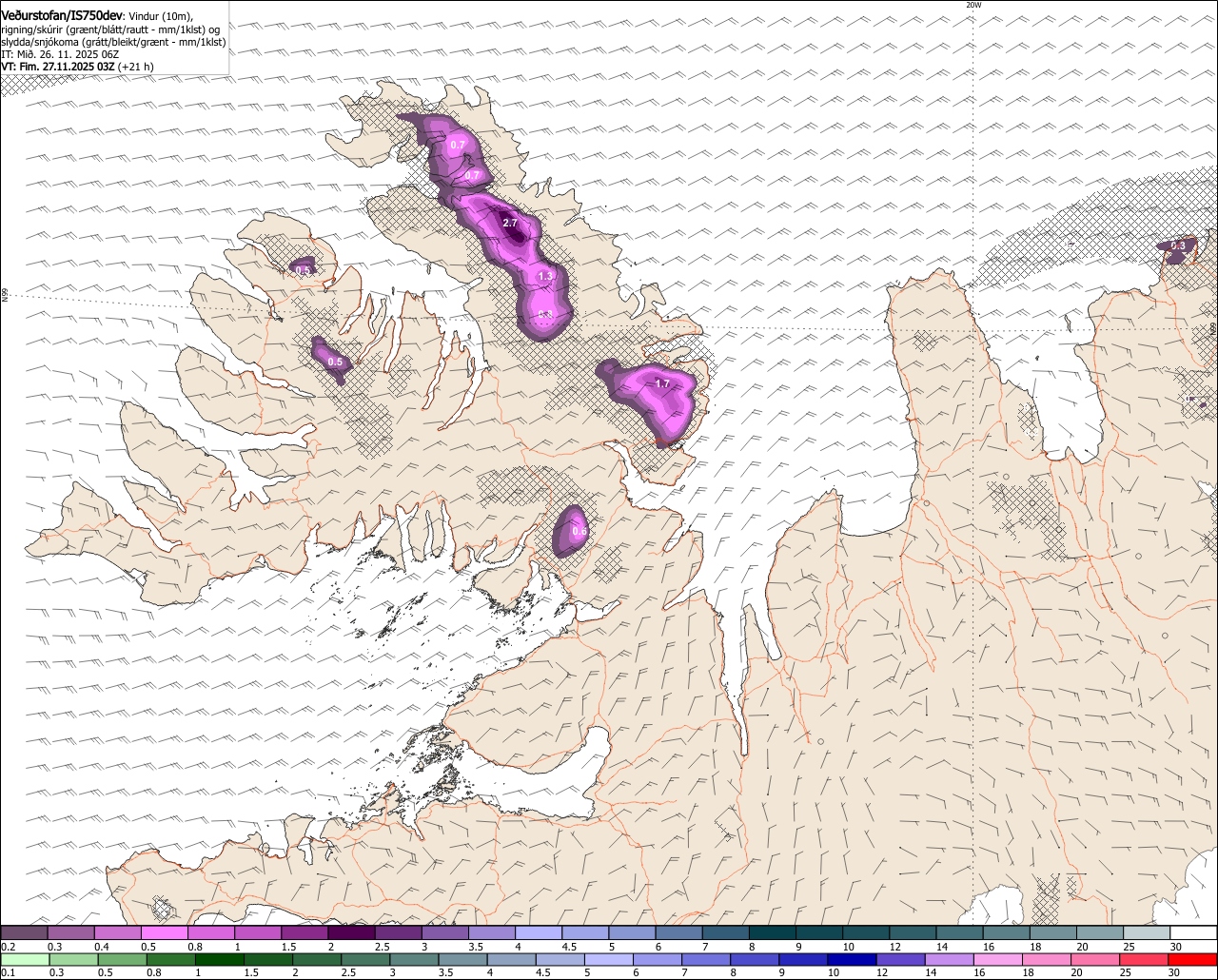Viewport: 1218px width, 980px height.
Task: Click the 1.3 snowfall value on the map
Action: pos(545,276)
